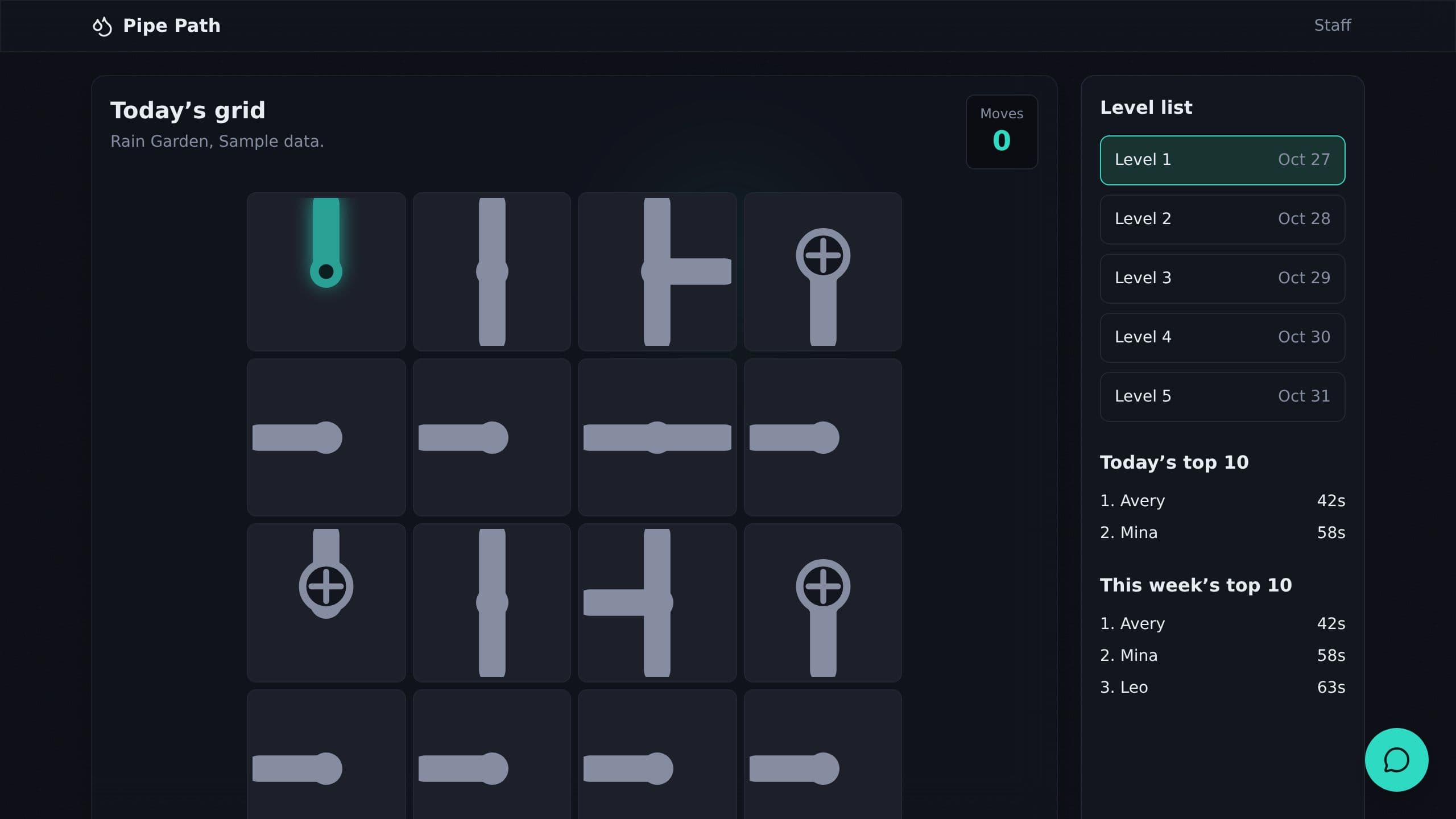The height and width of the screenshot is (819, 1456).
Task: Rotate the T-junction tile in row three
Action: click(657, 603)
